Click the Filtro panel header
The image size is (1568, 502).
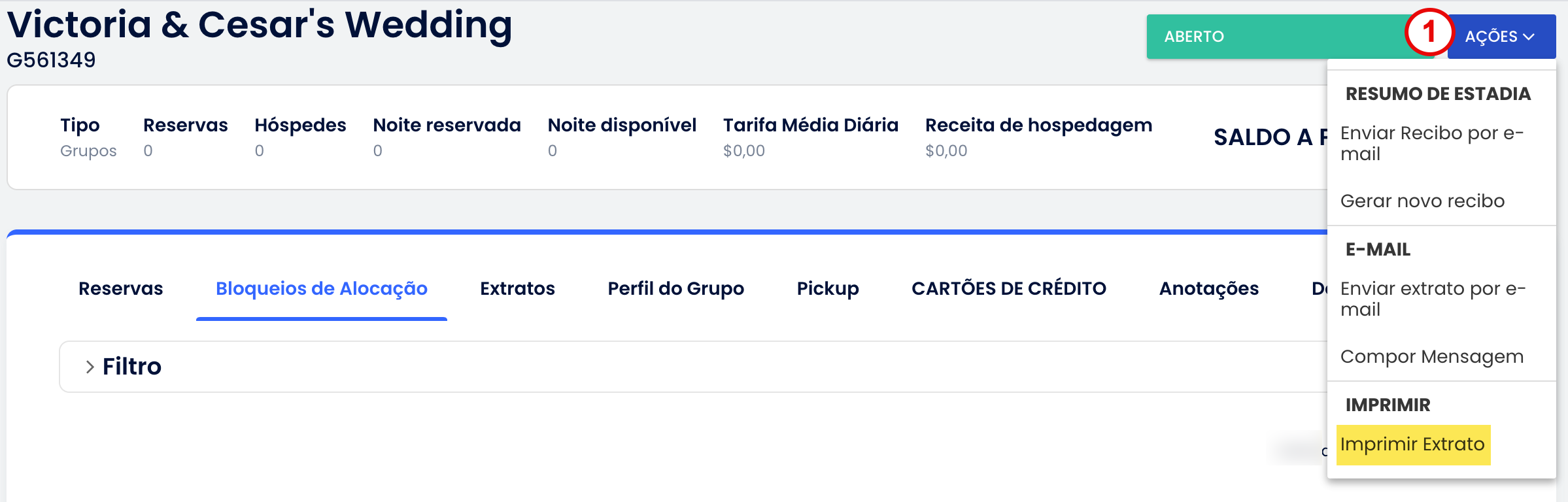click(132, 367)
